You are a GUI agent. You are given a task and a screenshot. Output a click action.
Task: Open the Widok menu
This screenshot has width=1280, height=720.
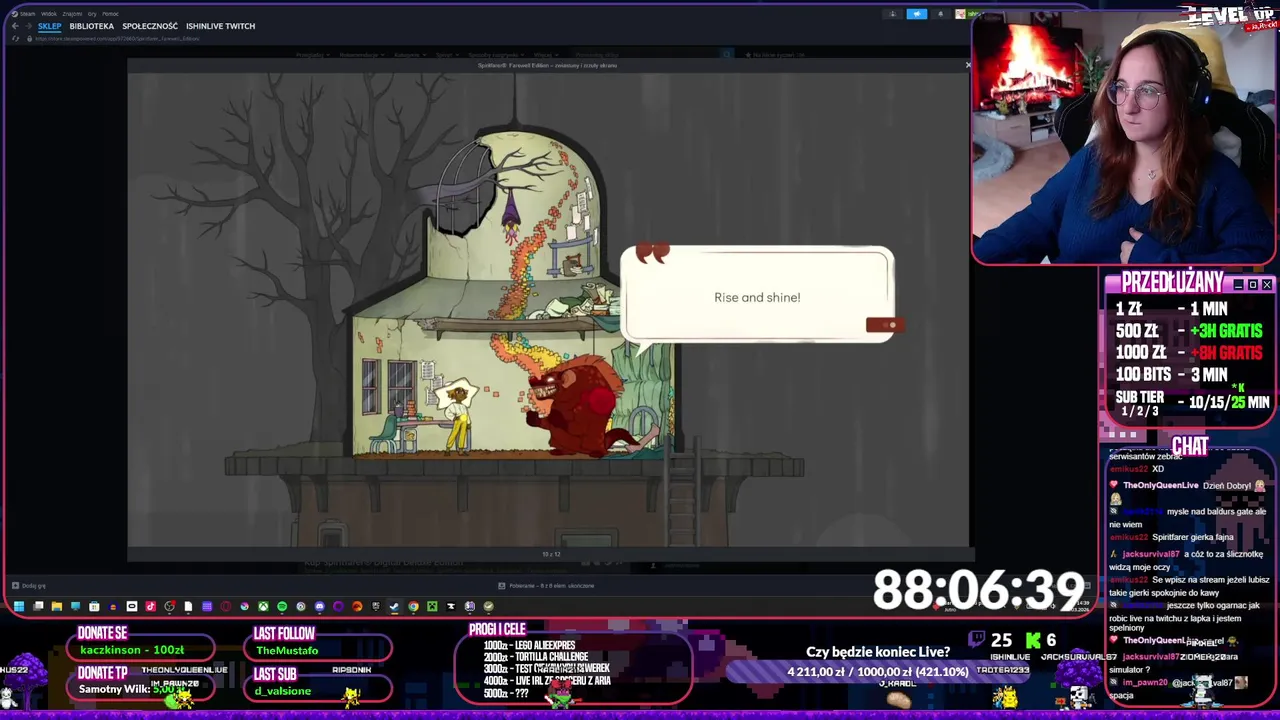coord(49,14)
